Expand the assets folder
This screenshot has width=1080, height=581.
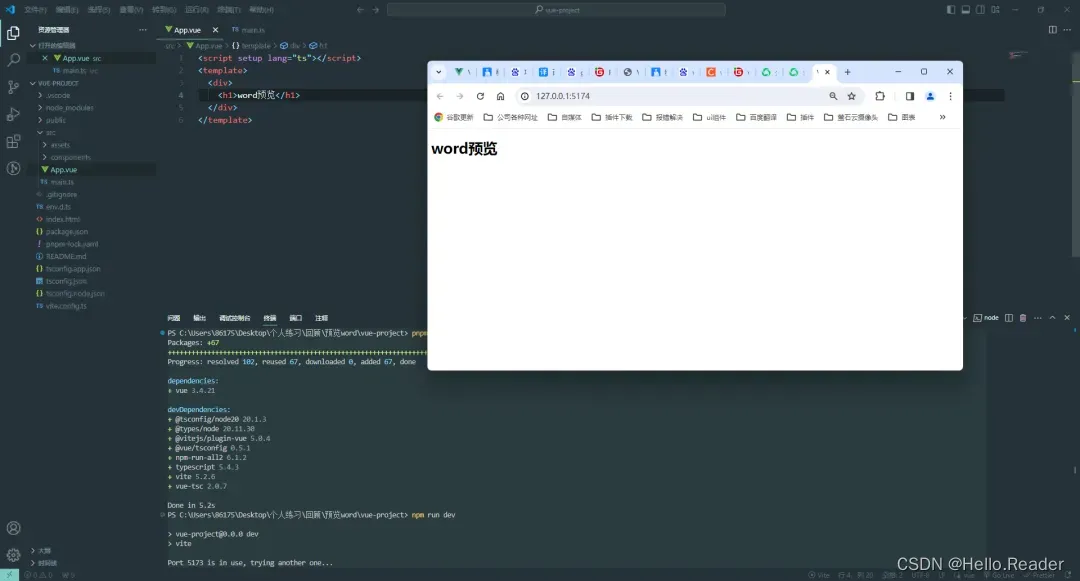tap(45, 145)
